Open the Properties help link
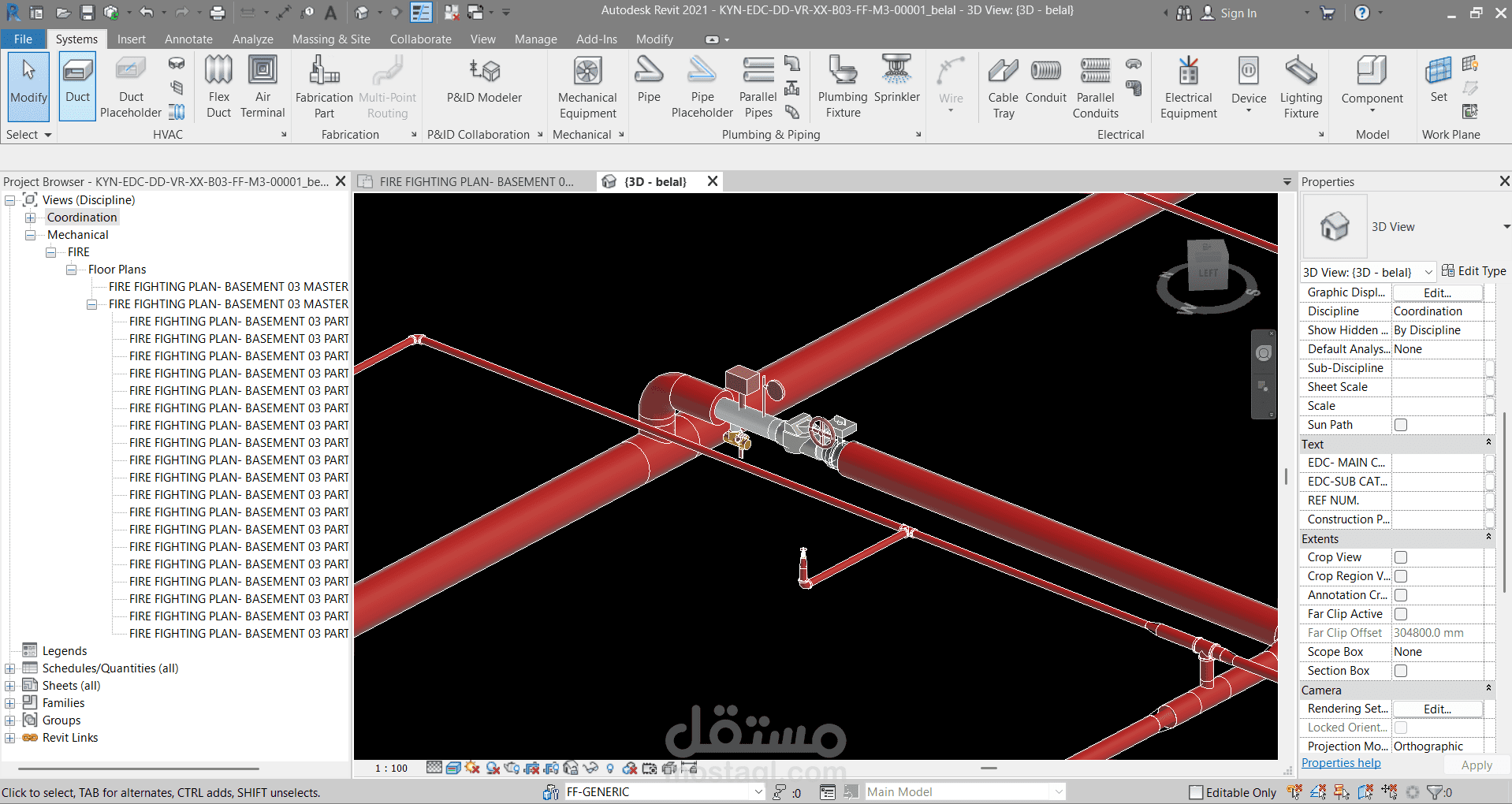The image size is (1512, 804). 1341,763
